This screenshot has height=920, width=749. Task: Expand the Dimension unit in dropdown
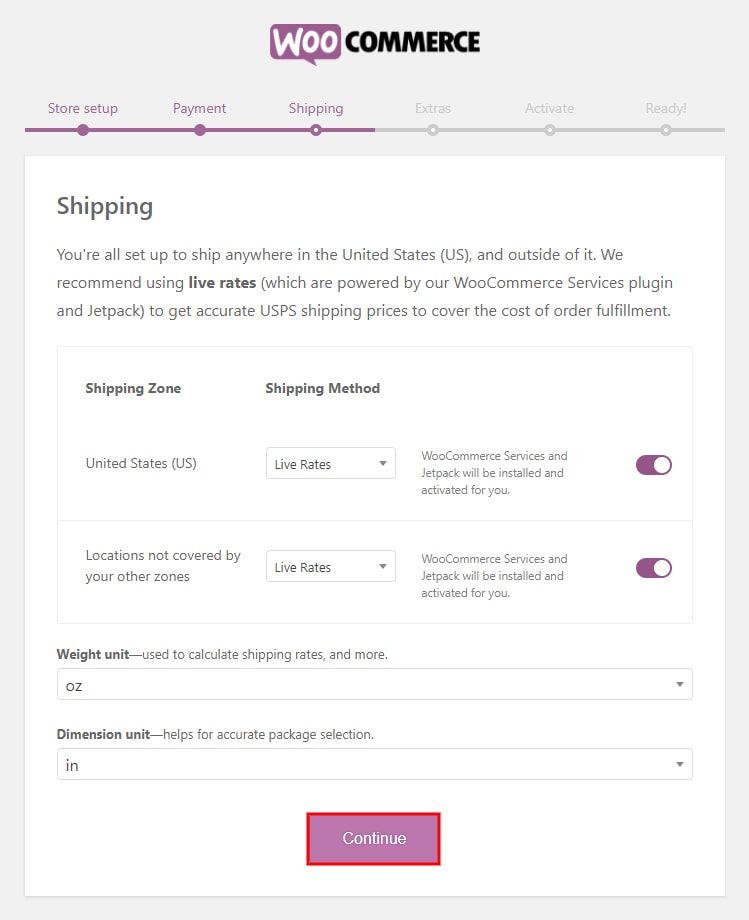(374, 764)
